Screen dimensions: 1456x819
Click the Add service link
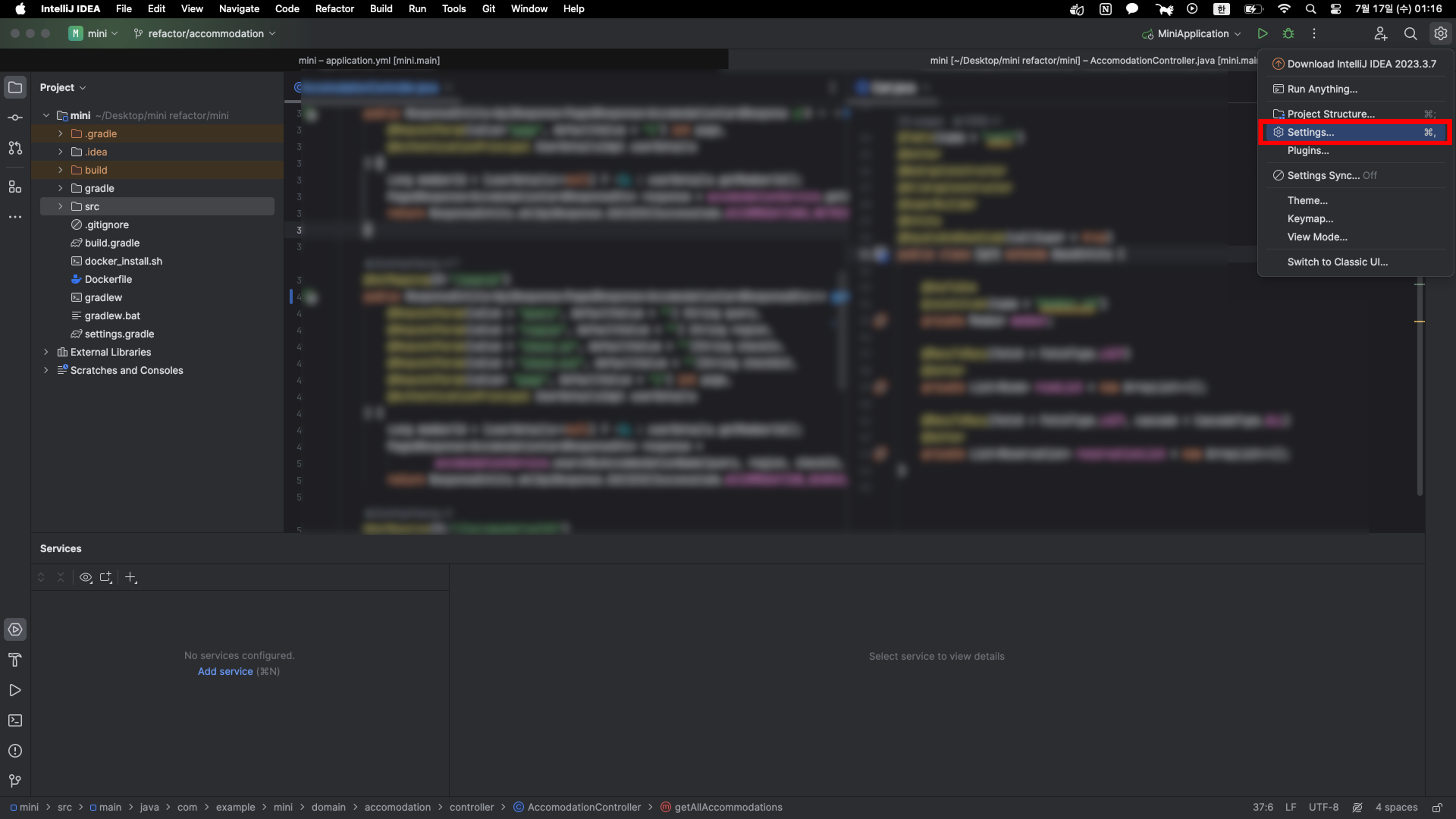click(225, 671)
